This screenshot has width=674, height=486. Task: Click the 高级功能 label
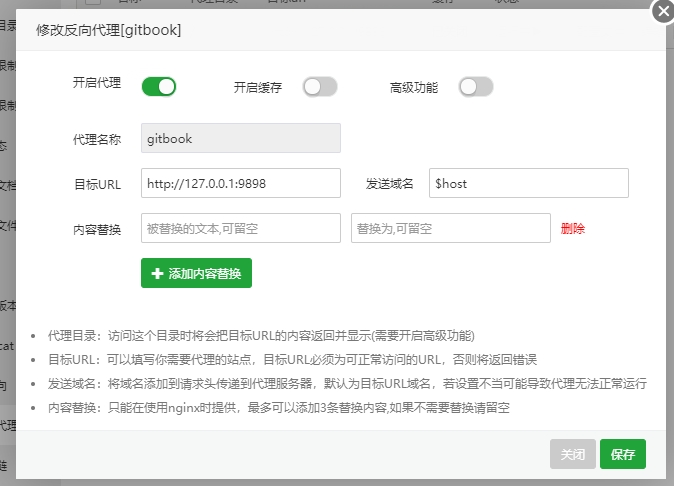[414, 88]
